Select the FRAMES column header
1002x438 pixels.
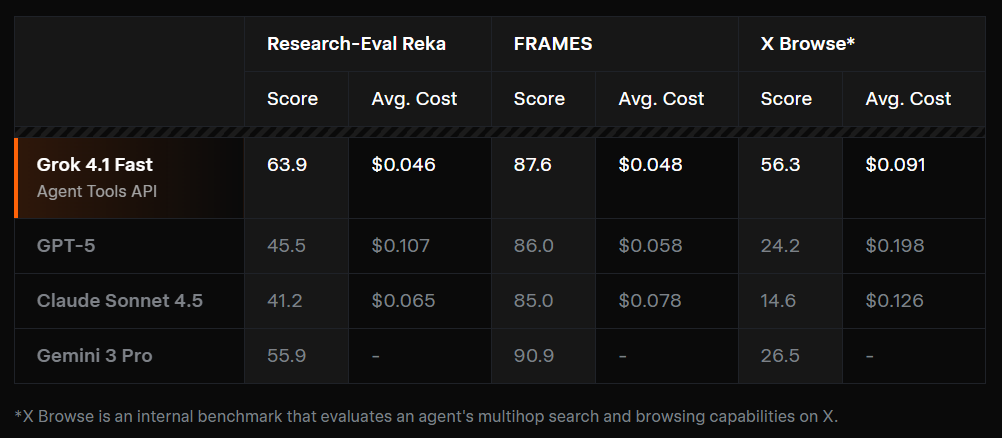(x=552, y=44)
